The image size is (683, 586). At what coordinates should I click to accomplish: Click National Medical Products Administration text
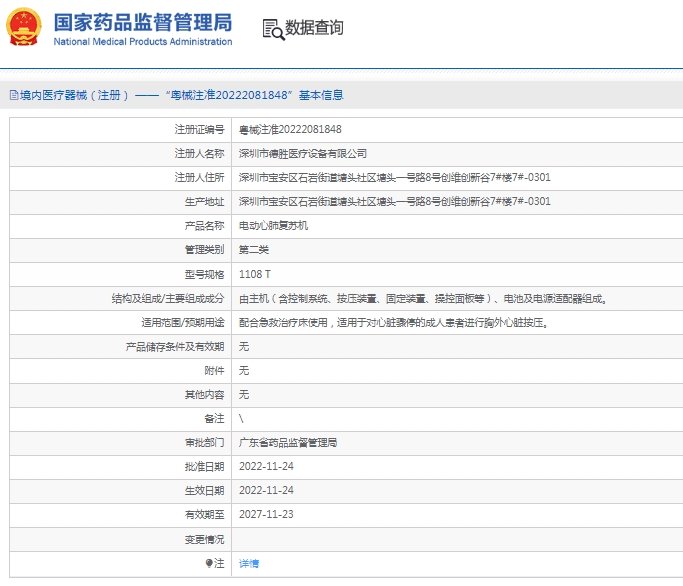click(x=143, y=42)
